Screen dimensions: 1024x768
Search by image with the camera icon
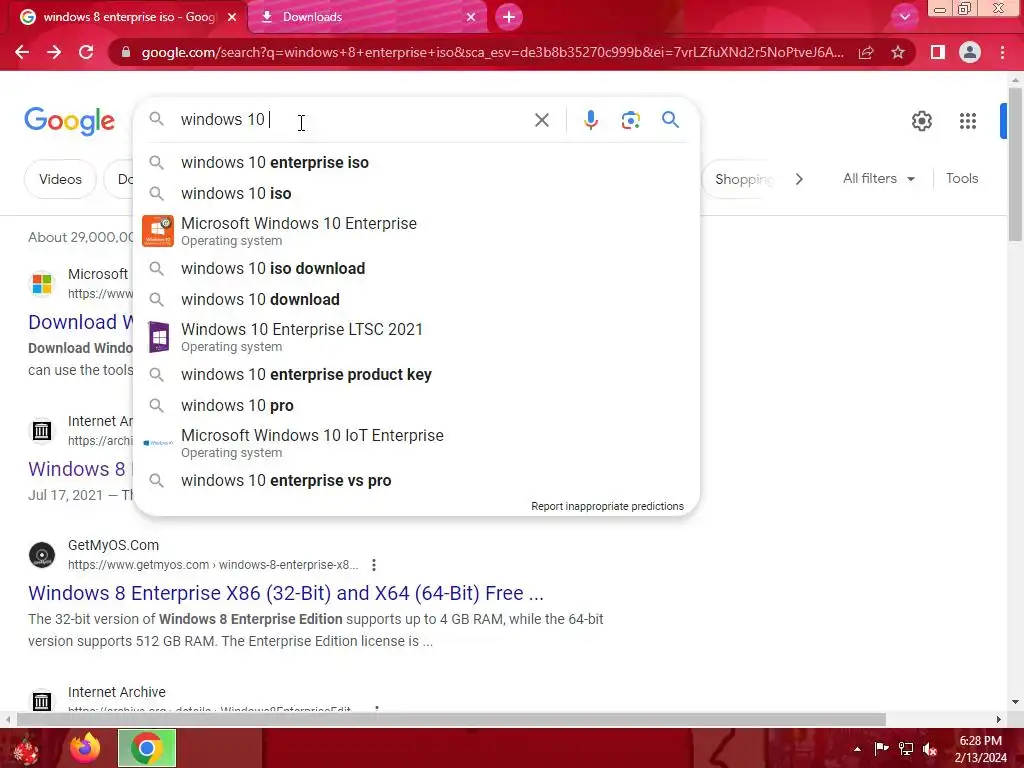click(630, 120)
